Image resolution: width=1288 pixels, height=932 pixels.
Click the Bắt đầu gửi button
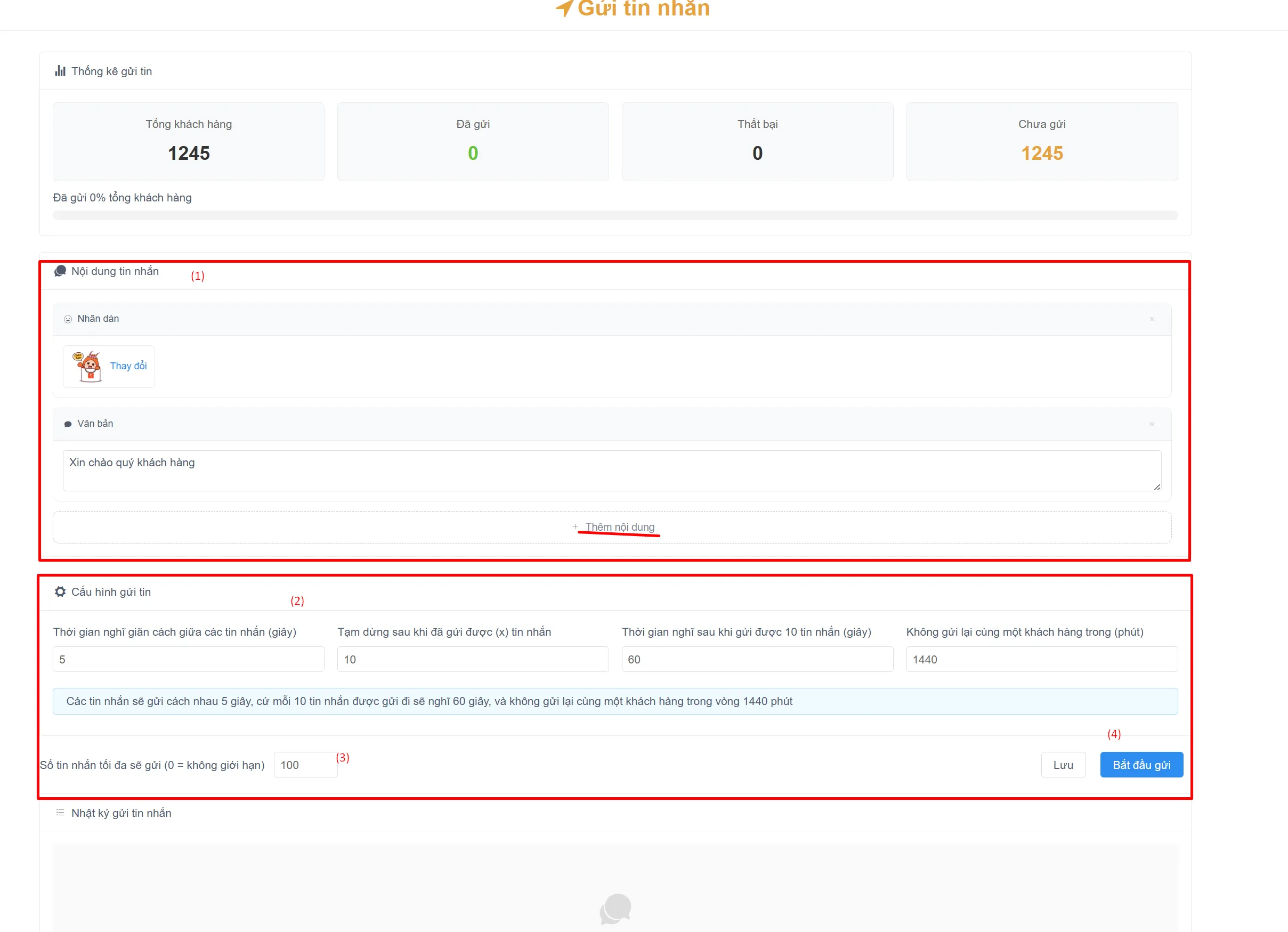(1141, 765)
